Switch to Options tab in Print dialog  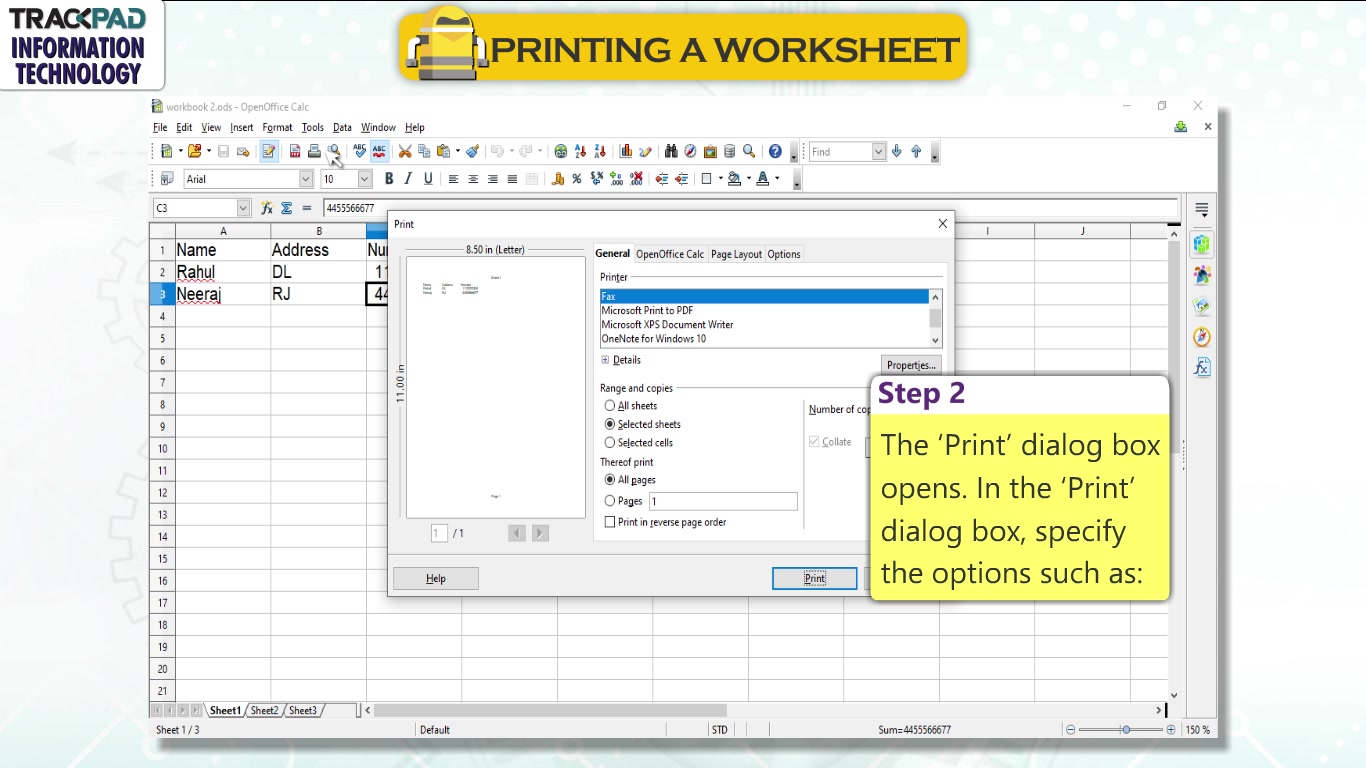[x=784, y=254]
